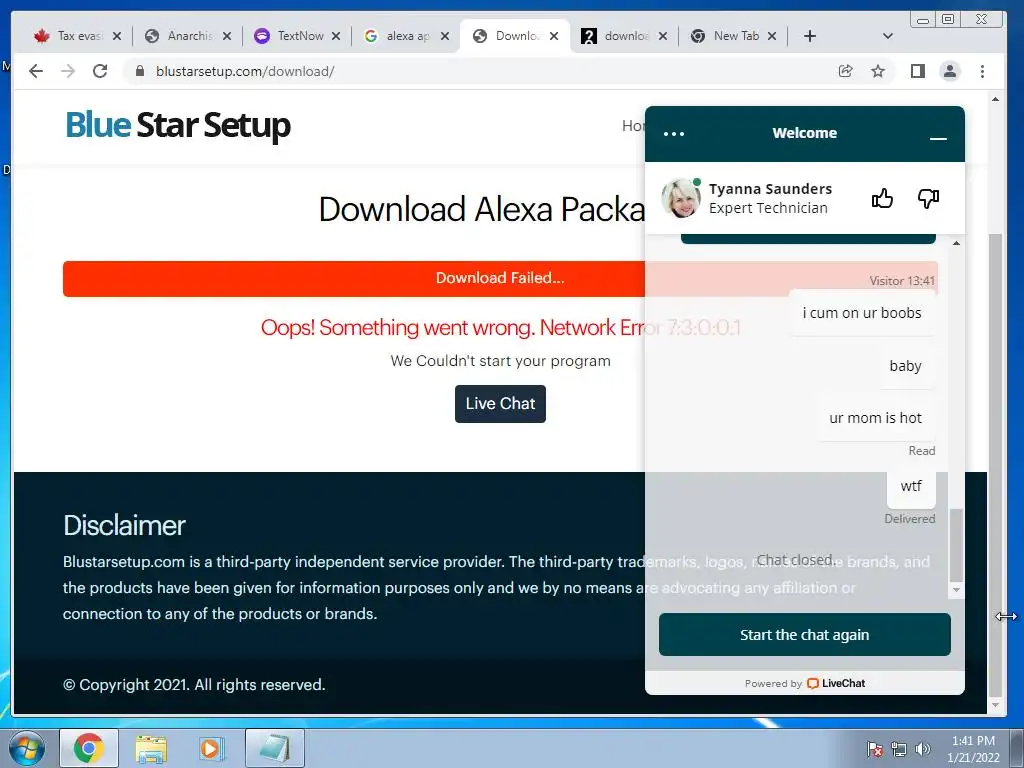
Task: Close the Anarchis tab
Action: (227, 36)
